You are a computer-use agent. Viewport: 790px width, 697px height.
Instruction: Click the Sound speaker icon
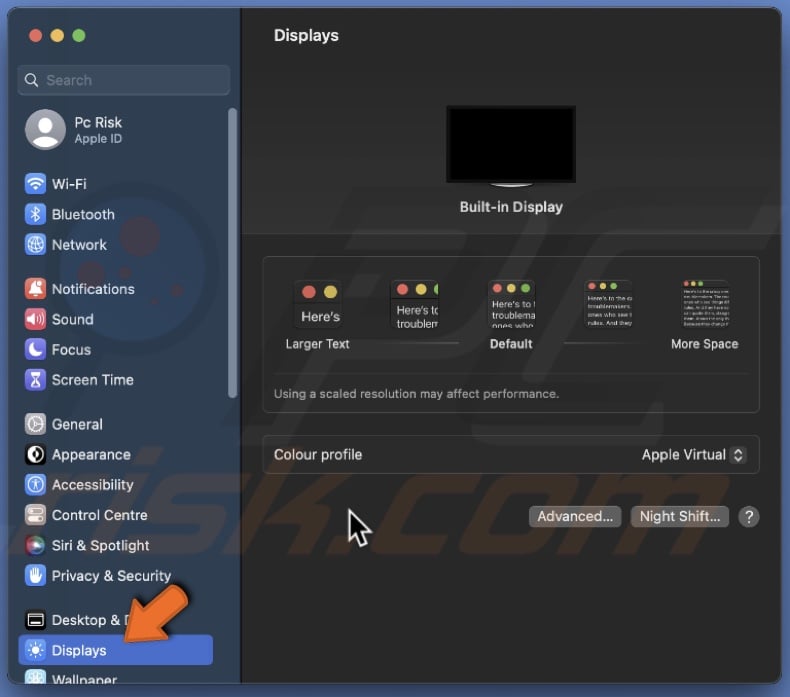pyautogui.click(x=35, y=319)
